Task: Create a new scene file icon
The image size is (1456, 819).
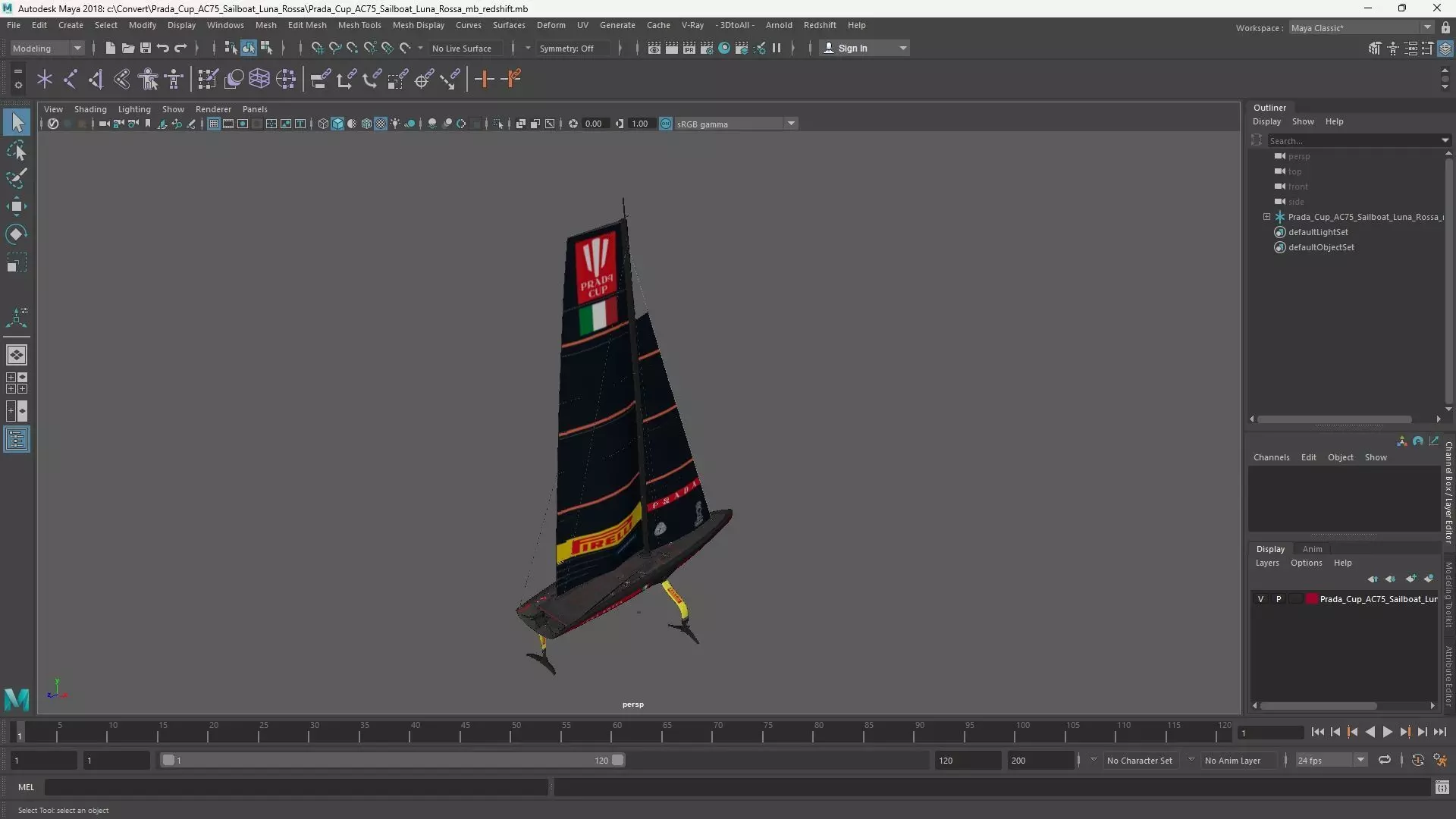Action: 110,48
